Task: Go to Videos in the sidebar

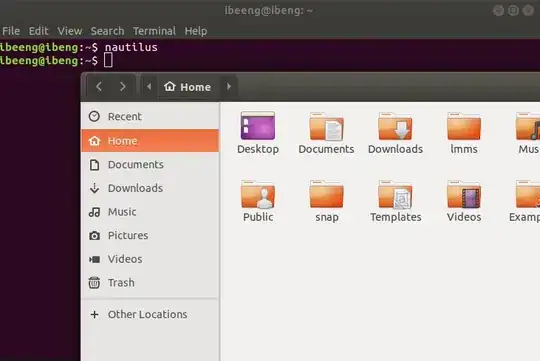Action: coord(150,259)
